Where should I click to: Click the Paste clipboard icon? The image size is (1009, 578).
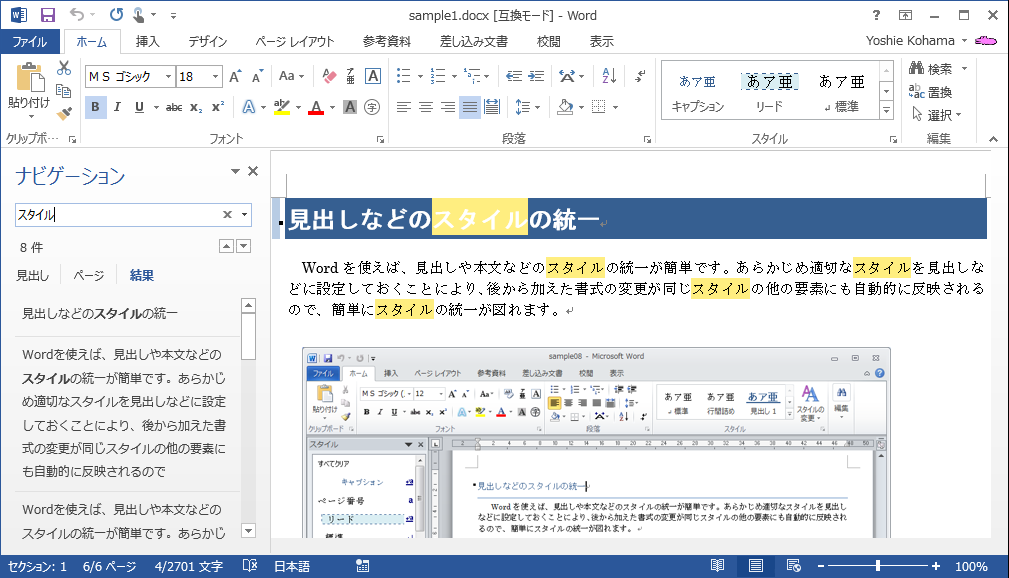29,79
